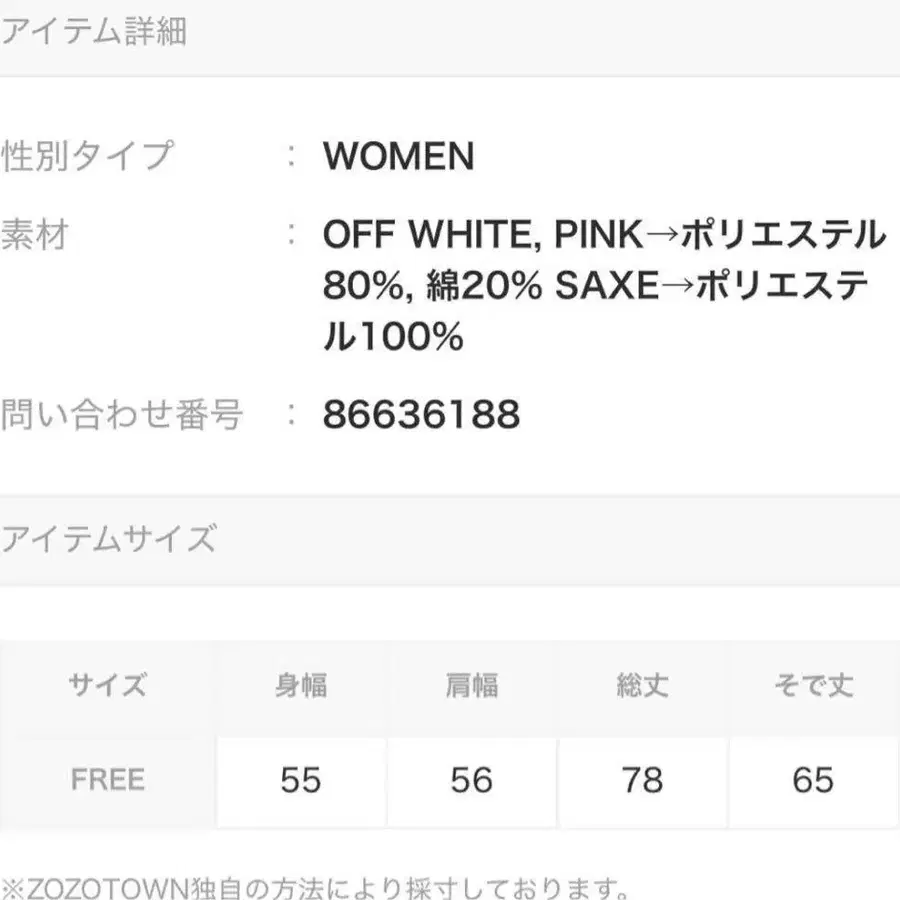Click the アイテムサイズ section header
This screenshot has width=900, height=900.
tap(108, 539)
